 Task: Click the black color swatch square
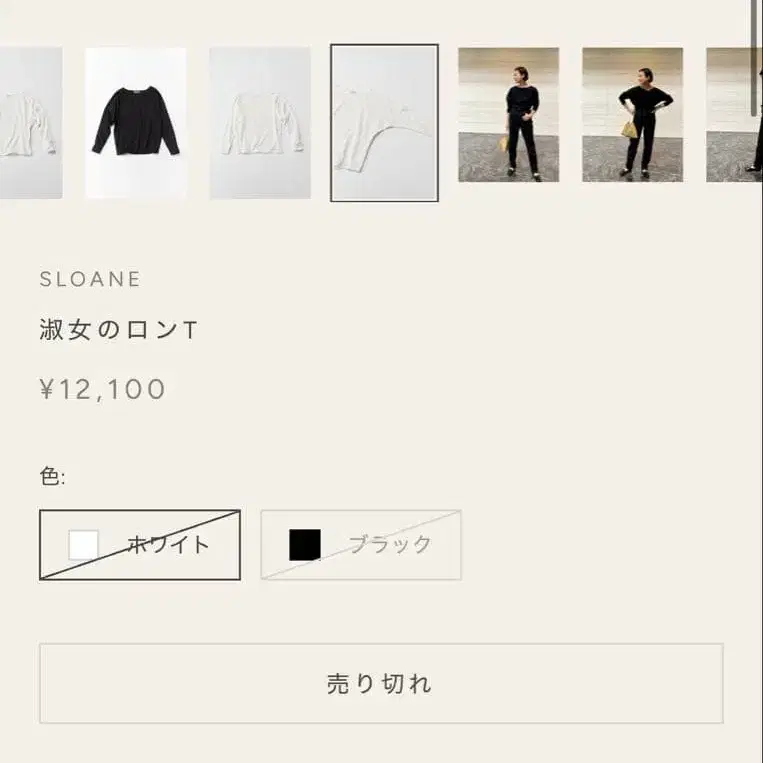(305, 545)
